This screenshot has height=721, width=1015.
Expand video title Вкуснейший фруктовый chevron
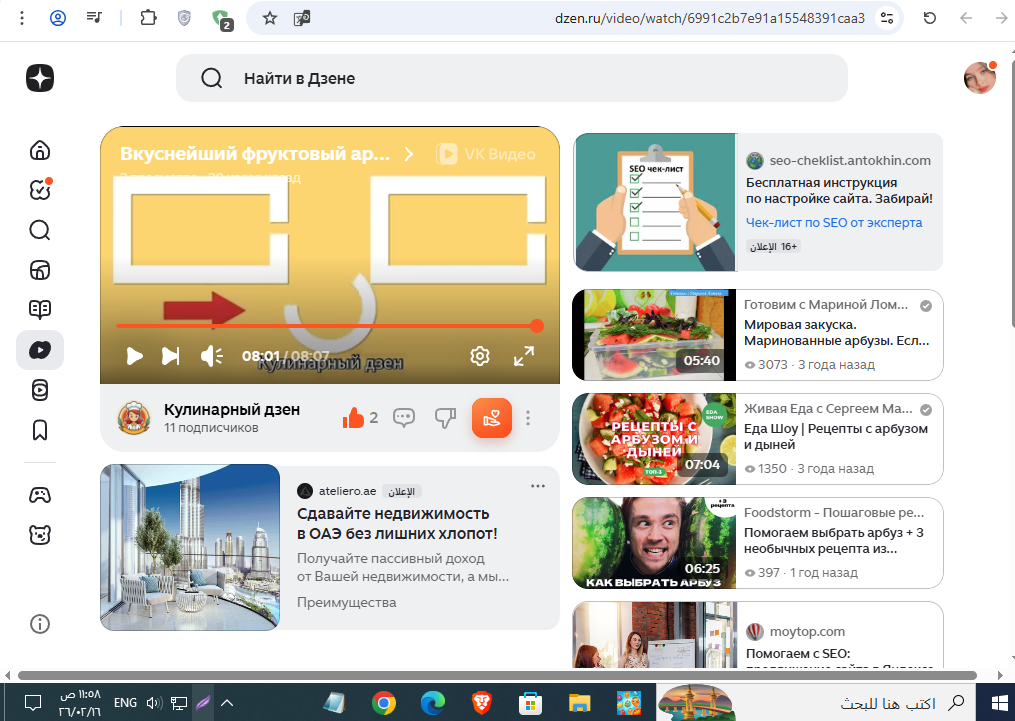coord(408,154)
